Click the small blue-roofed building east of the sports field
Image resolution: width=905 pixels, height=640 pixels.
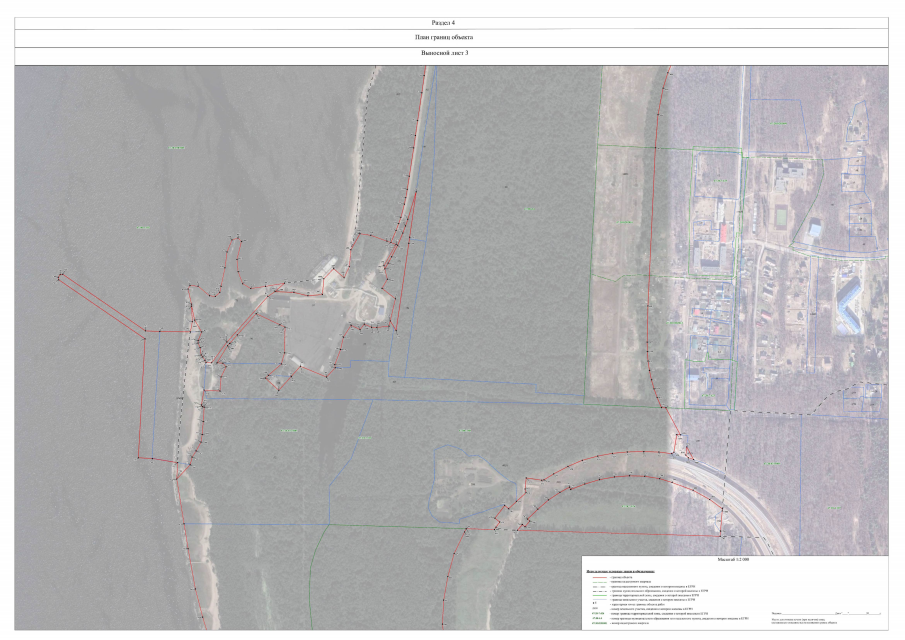(x=815, y=230)
